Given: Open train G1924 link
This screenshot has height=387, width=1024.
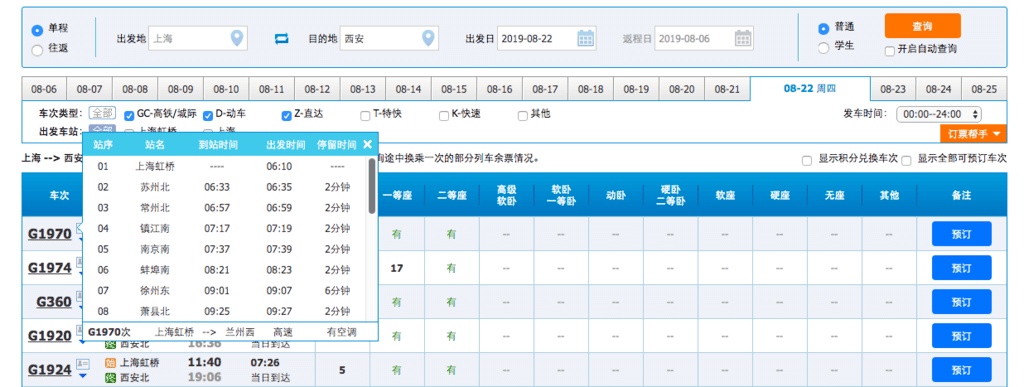Looking at the screenshot, I should pyautogui.click(x=50, y=369).
